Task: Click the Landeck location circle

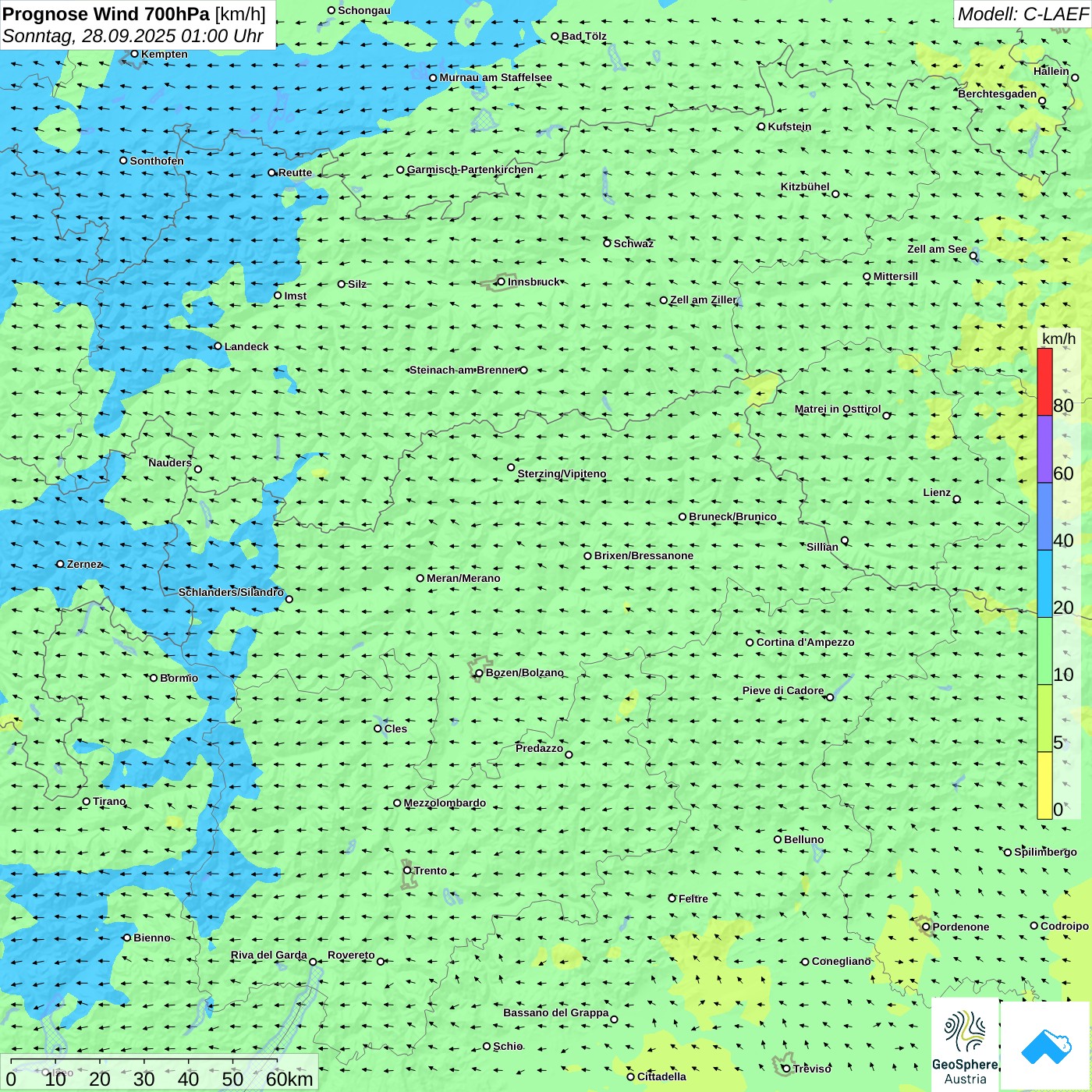Action: (218, 346)
